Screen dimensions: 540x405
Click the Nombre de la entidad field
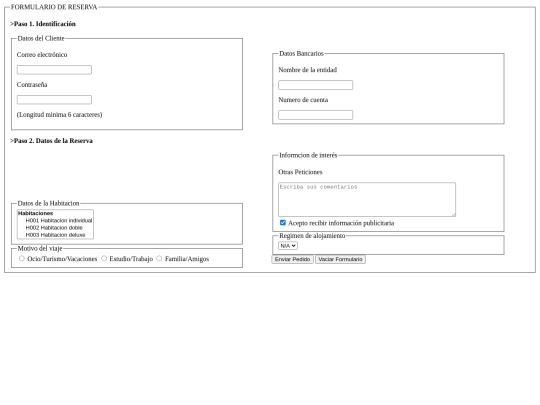point(315,85)
